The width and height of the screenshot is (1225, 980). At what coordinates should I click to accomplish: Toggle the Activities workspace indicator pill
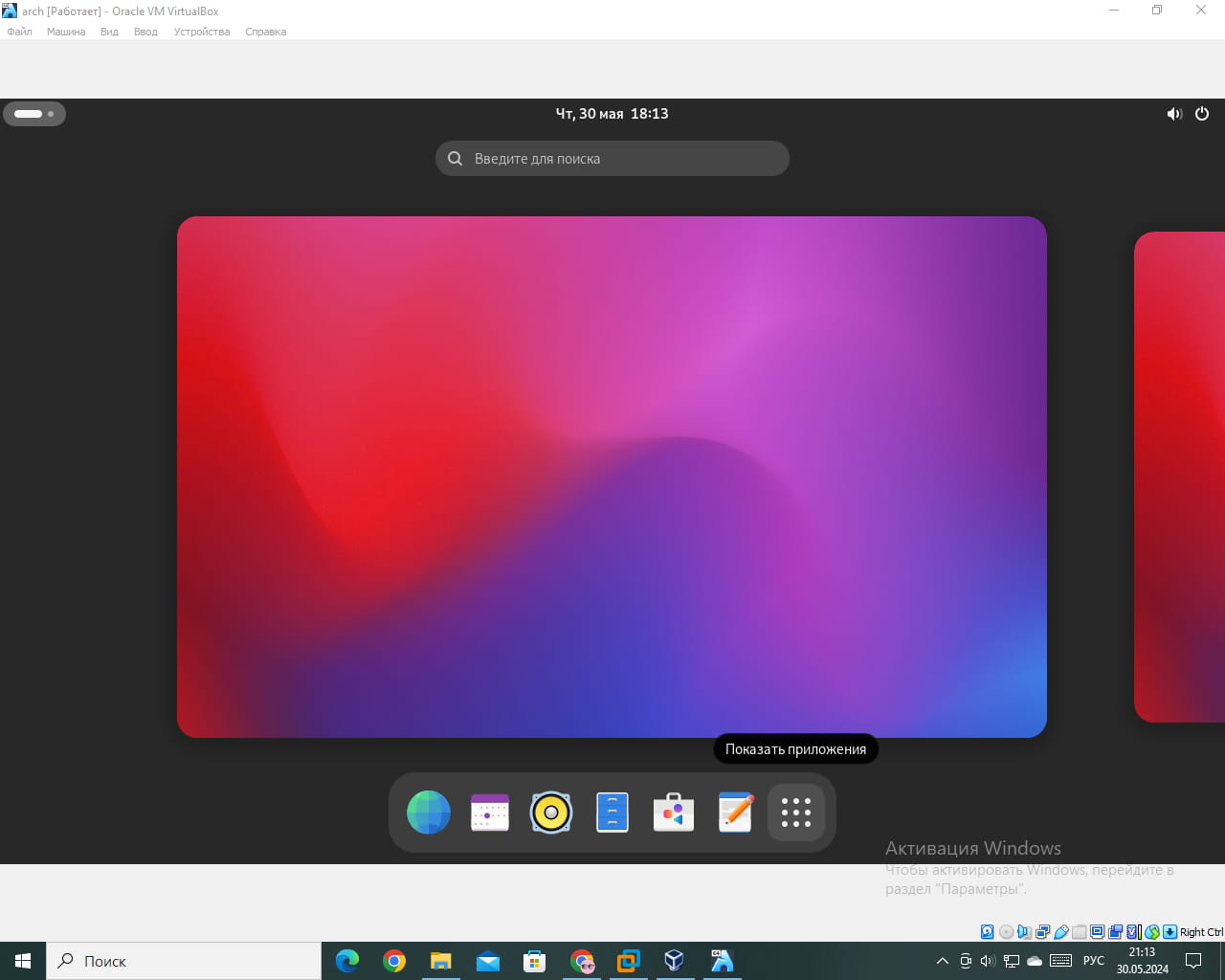(34, 114)
